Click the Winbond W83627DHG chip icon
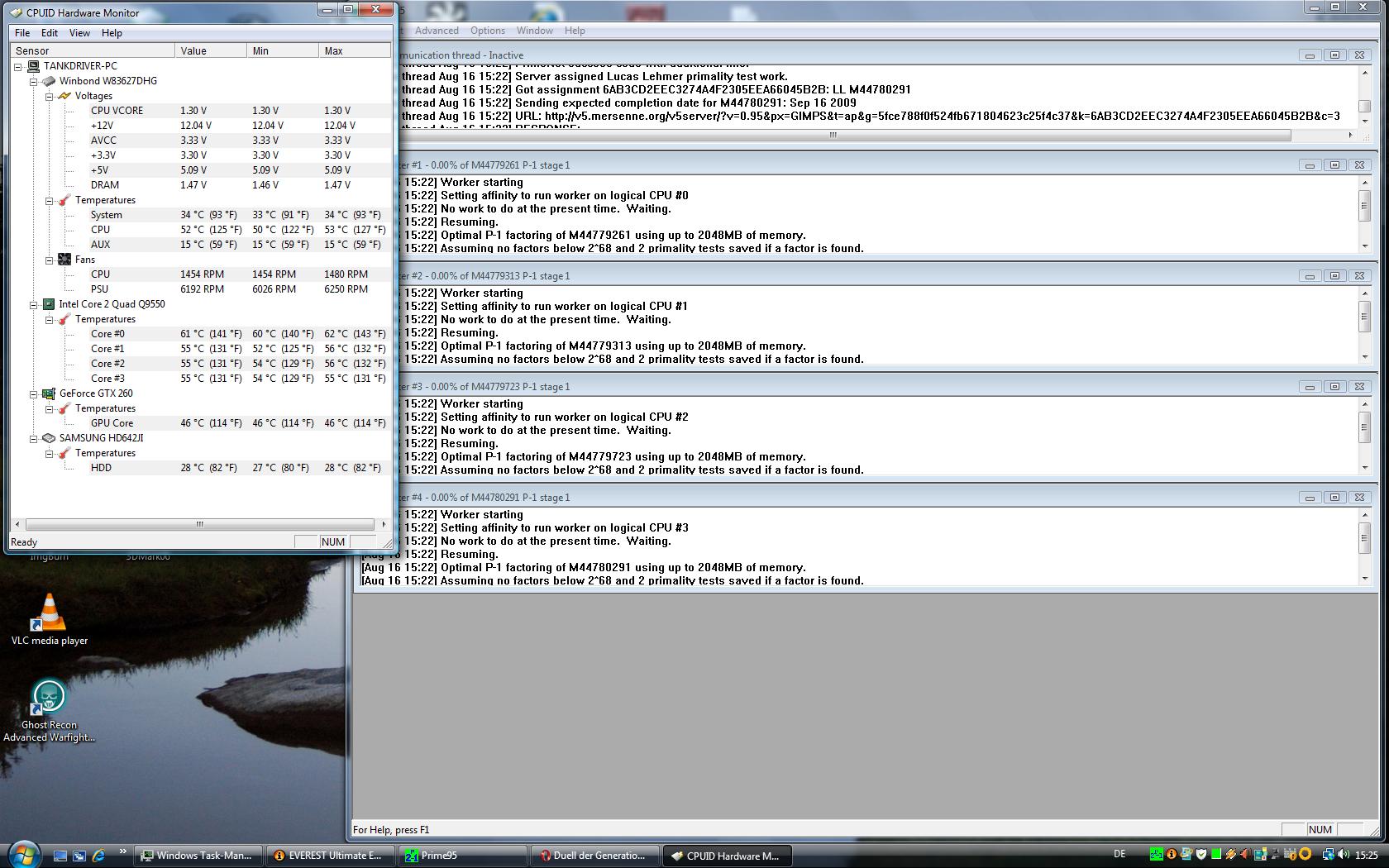 (49, 81)
